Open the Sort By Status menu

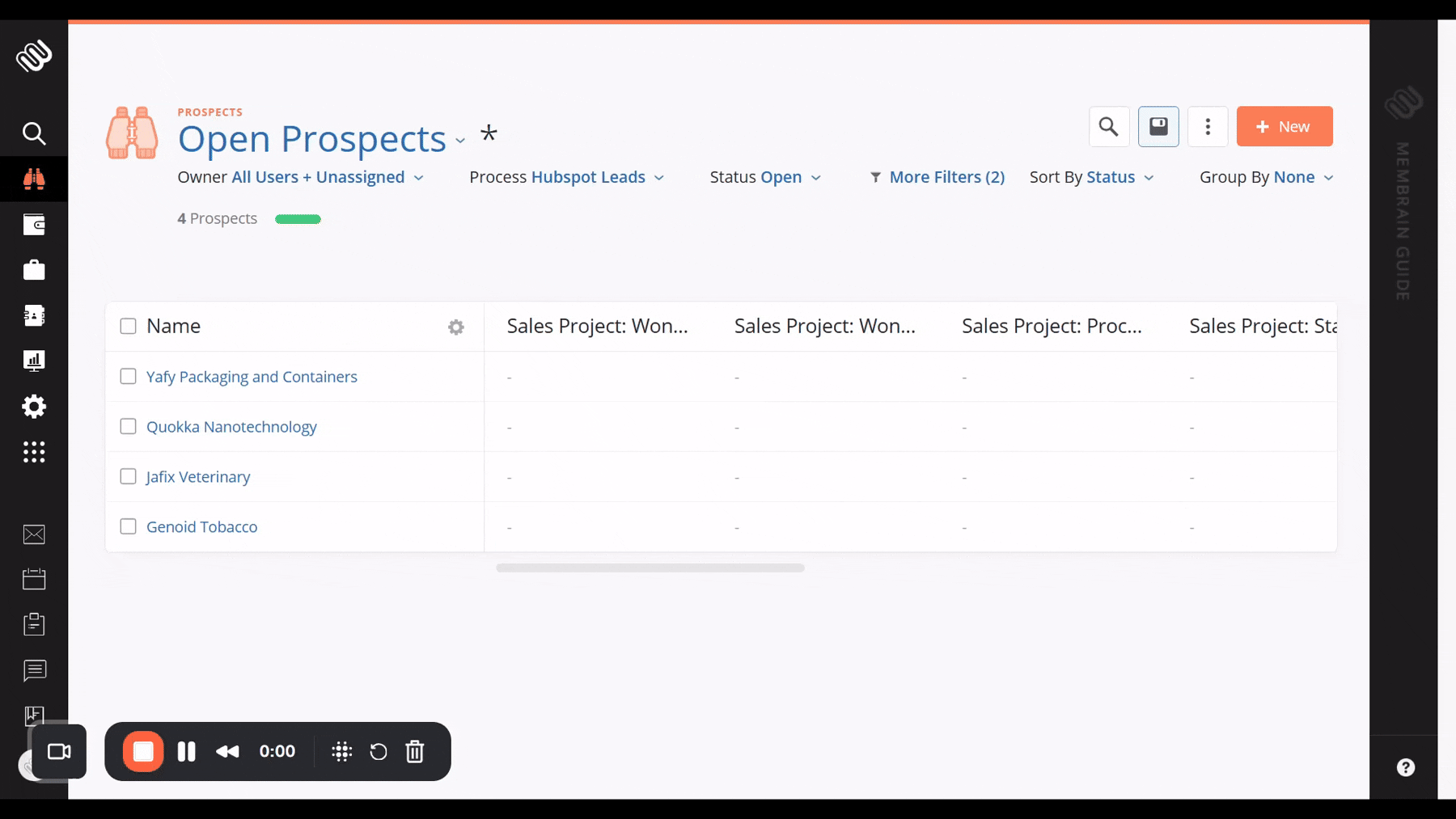(x=1091, y=178)
